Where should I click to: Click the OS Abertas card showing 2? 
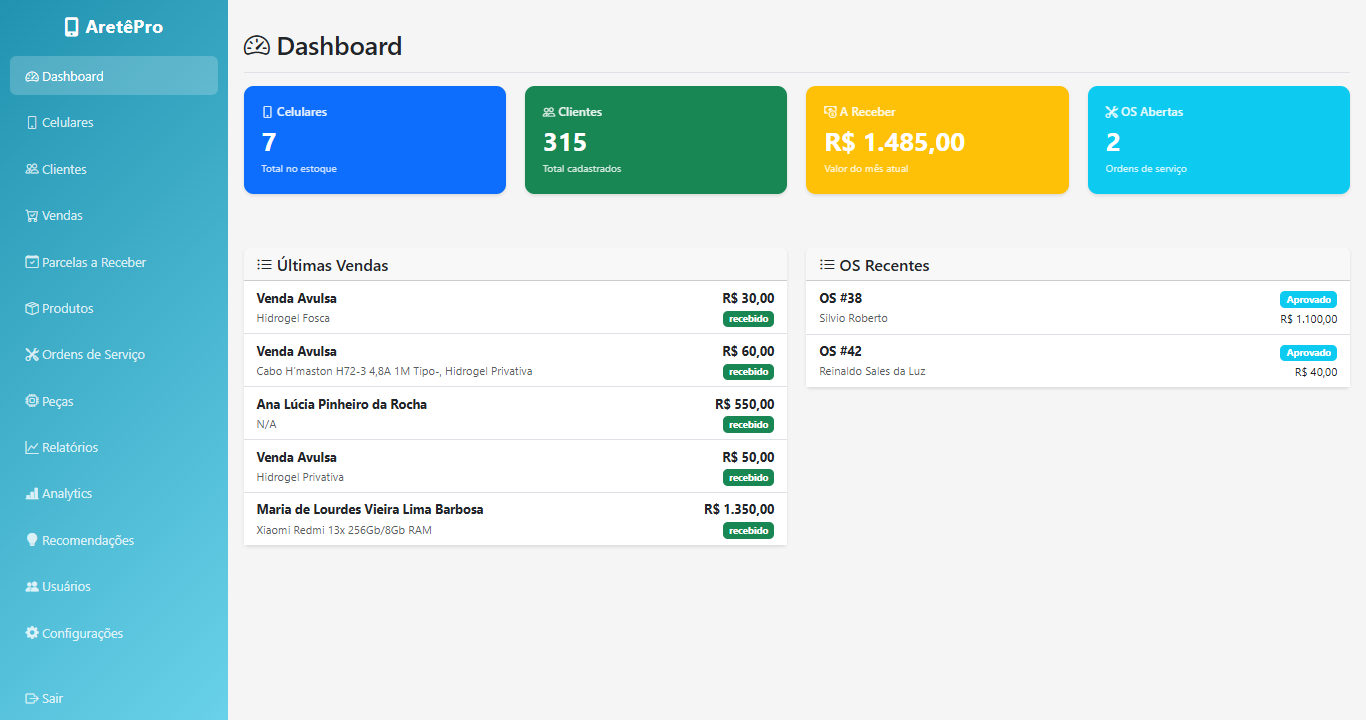(x=1218, y=140)
